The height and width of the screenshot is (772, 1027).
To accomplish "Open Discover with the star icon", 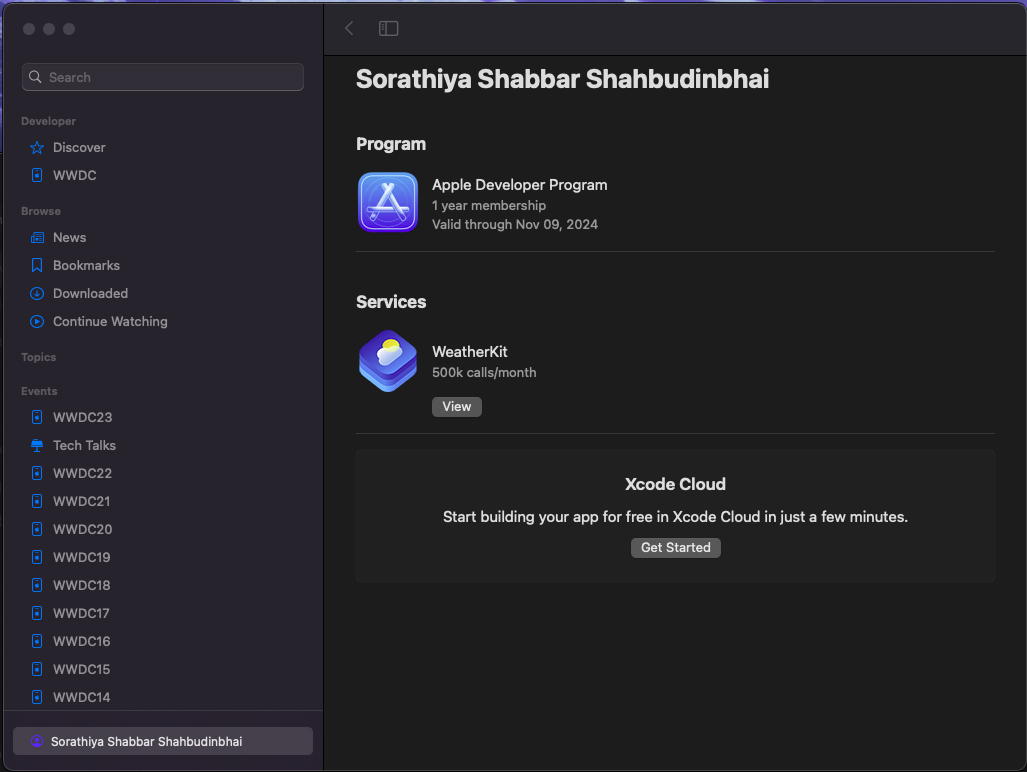I will 79,147.
